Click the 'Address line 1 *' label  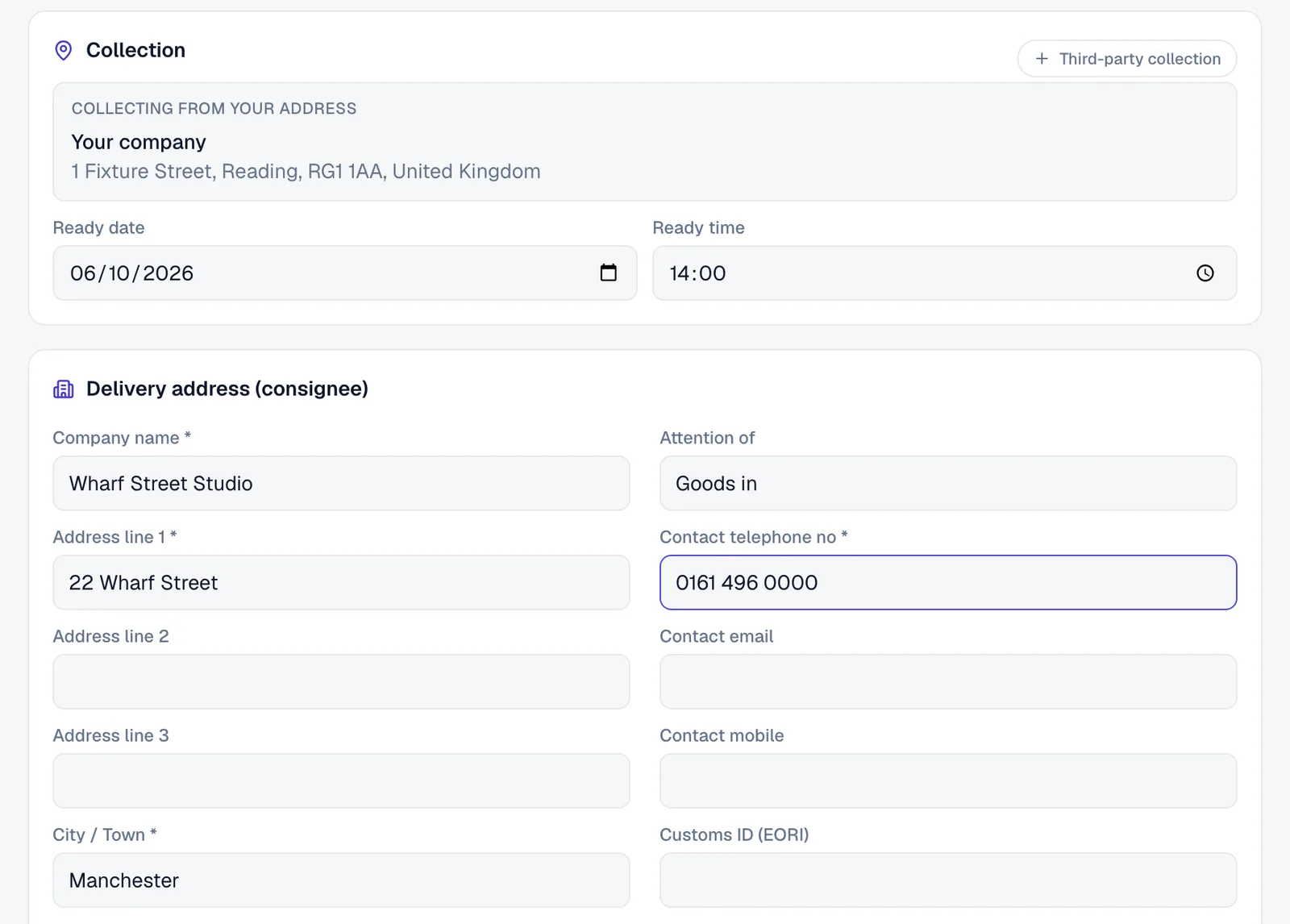[x=114, y=537]
